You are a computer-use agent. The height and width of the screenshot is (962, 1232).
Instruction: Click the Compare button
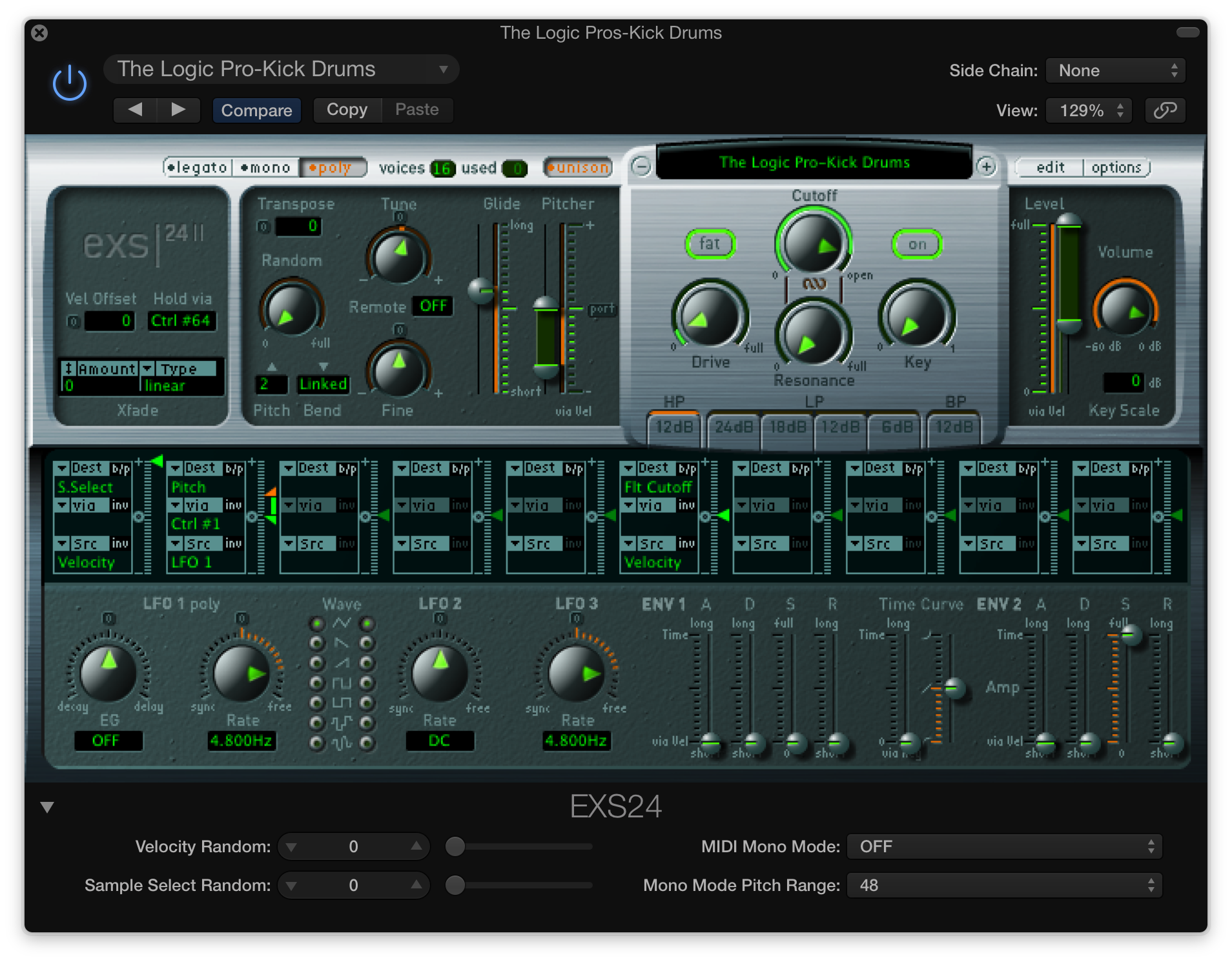[x=256, y=110]
